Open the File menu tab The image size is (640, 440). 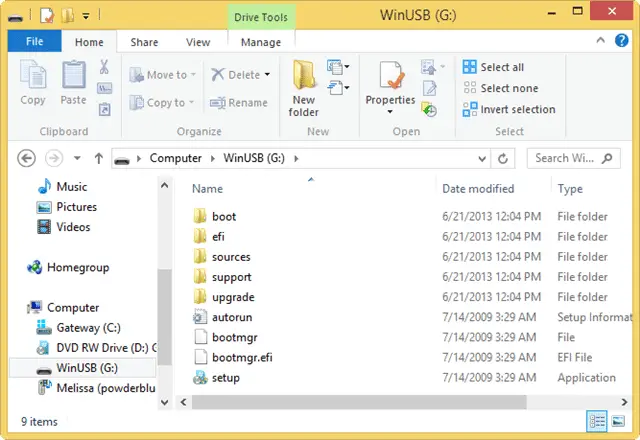[35, 41]
